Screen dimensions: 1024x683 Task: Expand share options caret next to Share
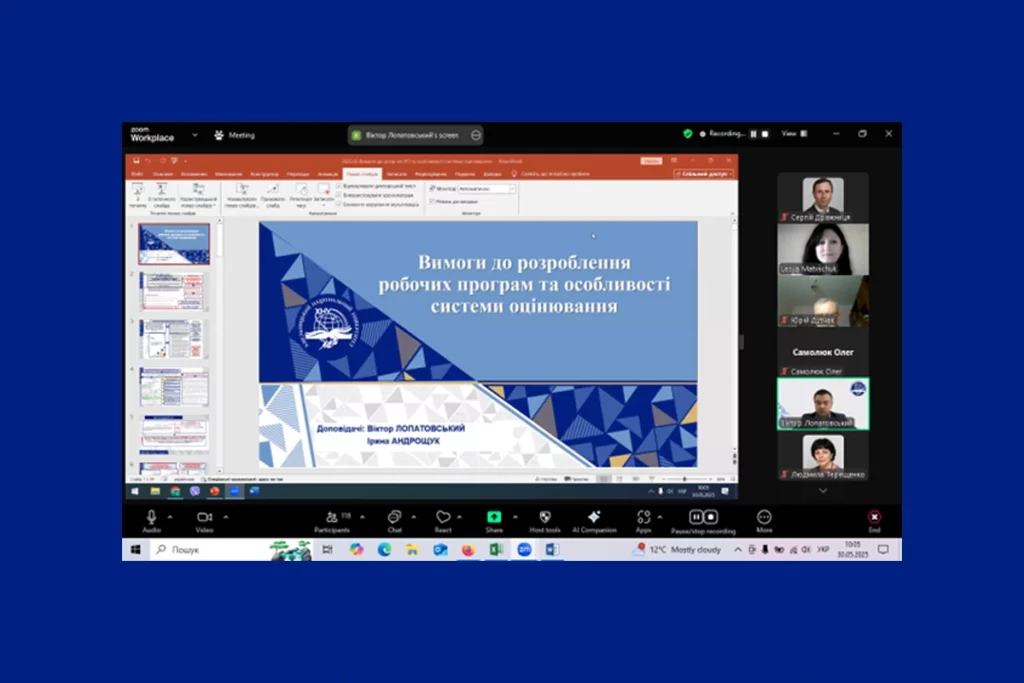click(x=515, y=516)
